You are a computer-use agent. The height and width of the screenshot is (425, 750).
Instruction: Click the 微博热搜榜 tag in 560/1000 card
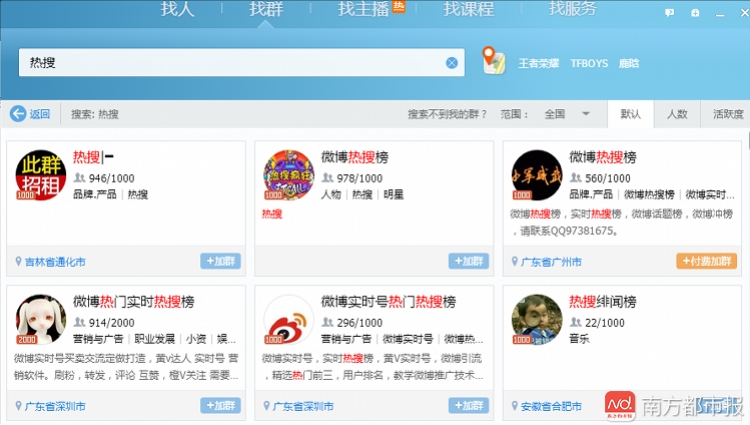tap(649, 194)
